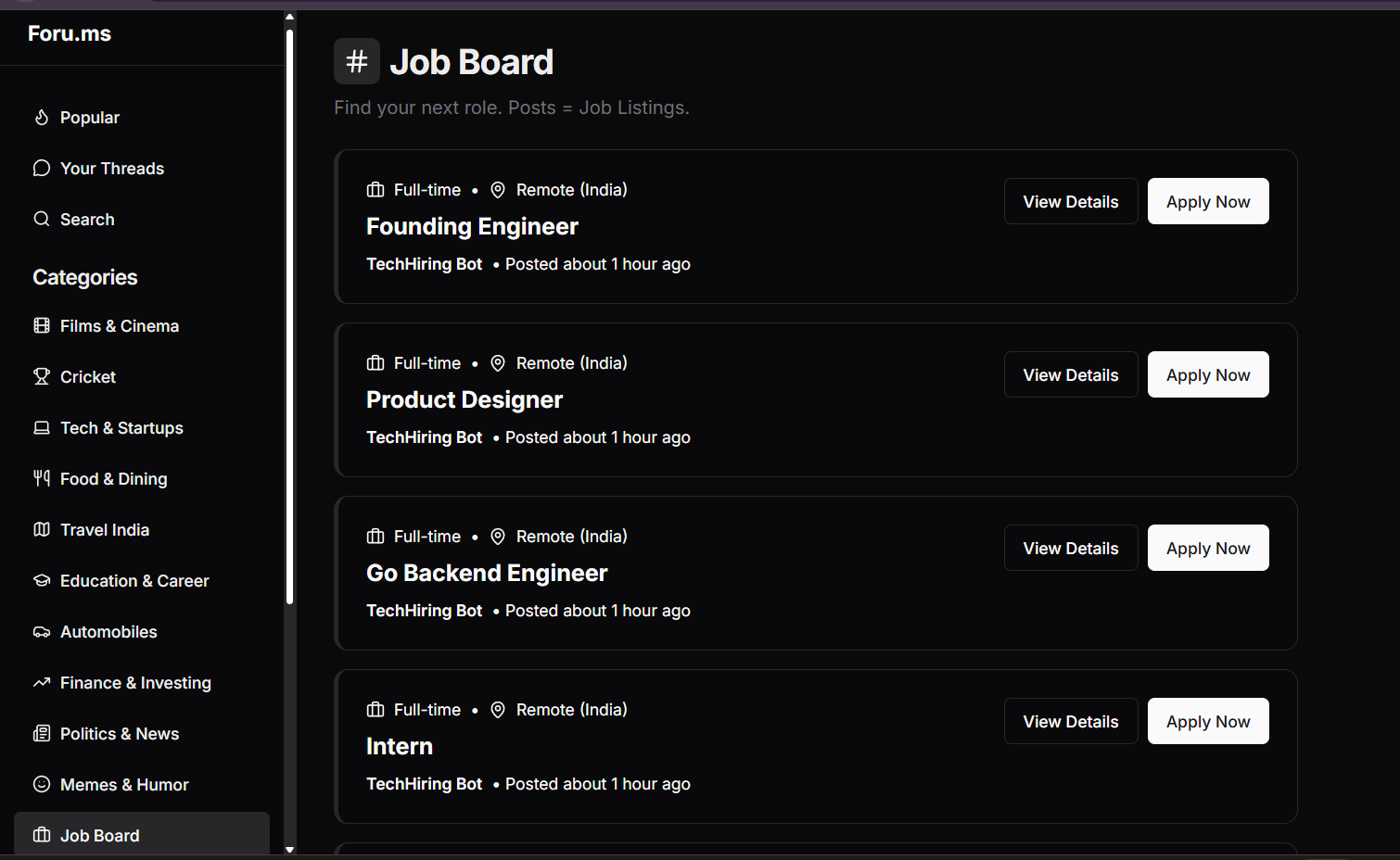The image size is (1400, 860).
Task: Click location pin on Intern card
Action: click(x=498, y=710)
